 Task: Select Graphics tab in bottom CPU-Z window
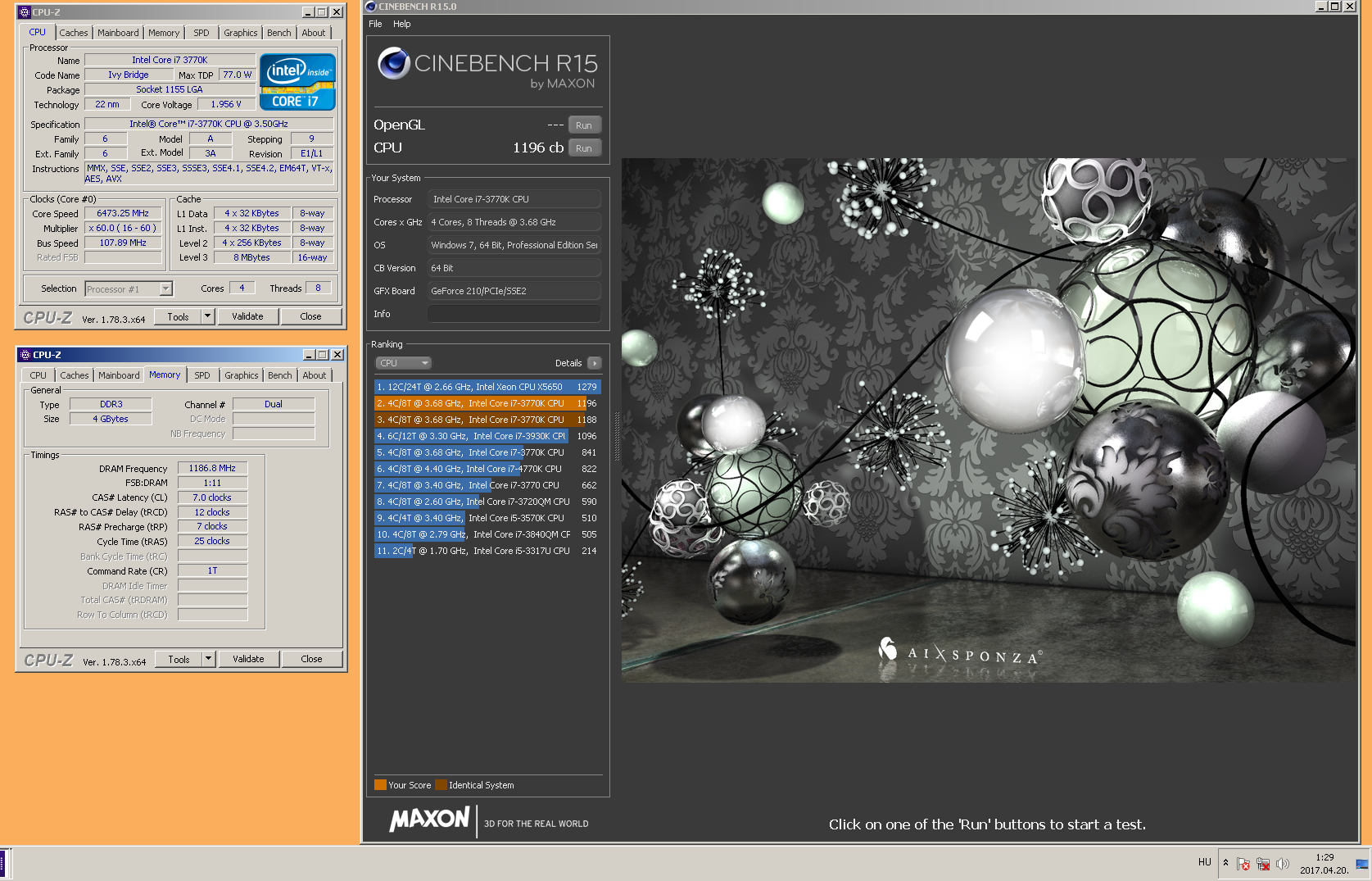coord(242,375)
